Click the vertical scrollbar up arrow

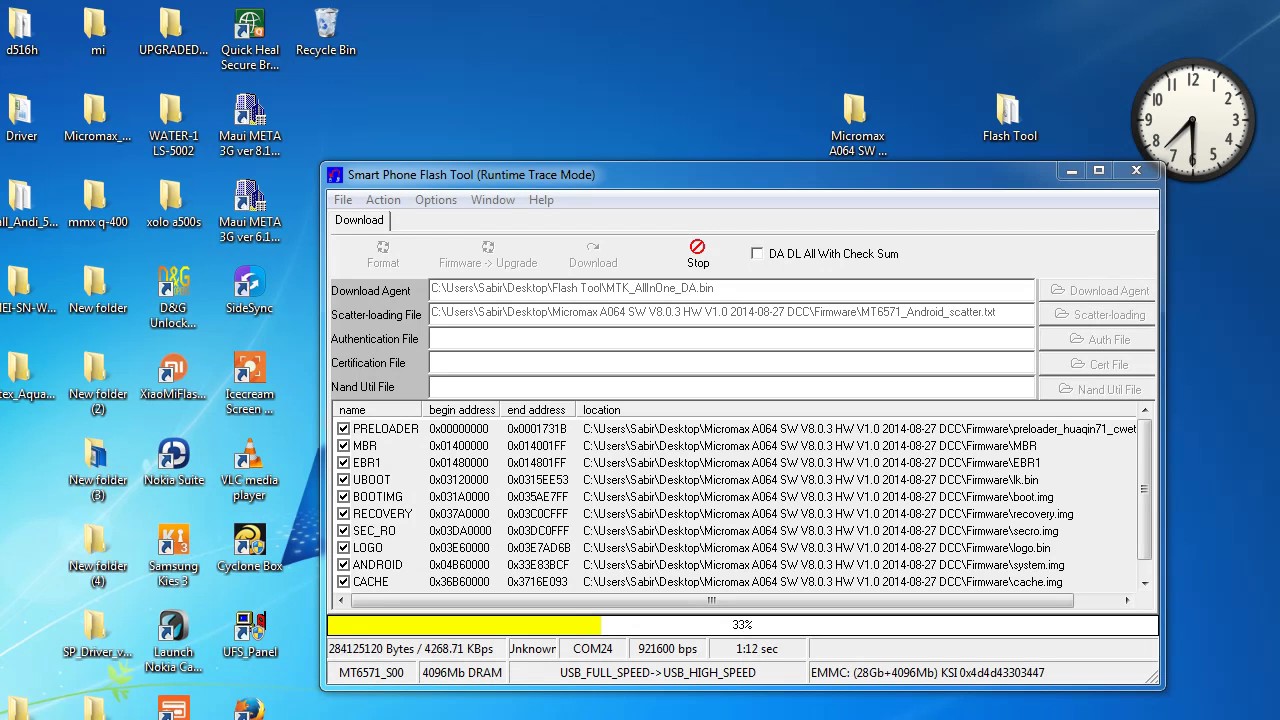[x=1144, y=410]
